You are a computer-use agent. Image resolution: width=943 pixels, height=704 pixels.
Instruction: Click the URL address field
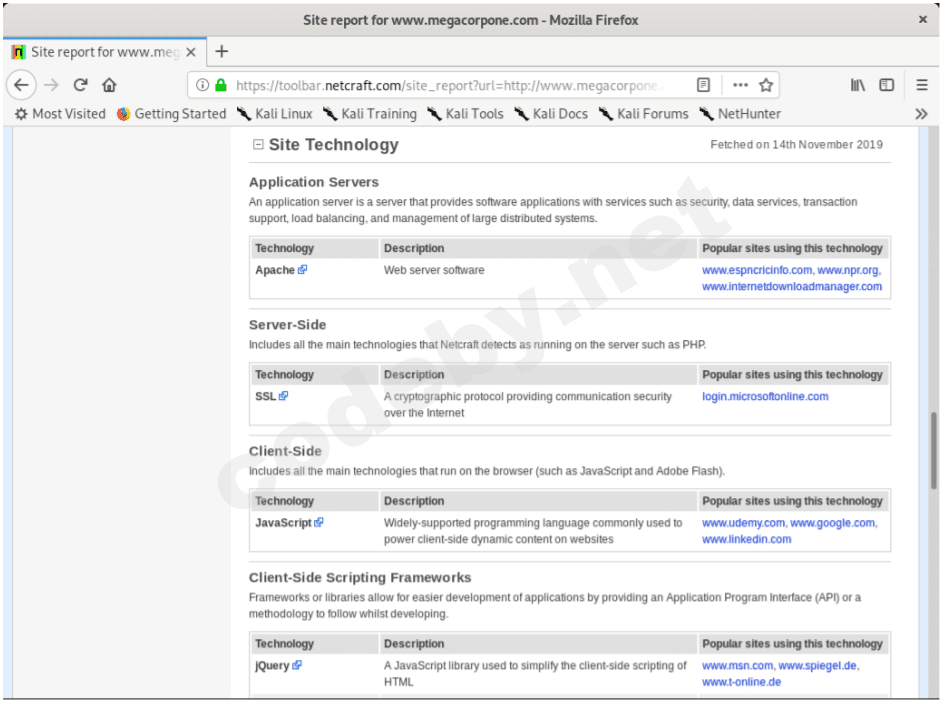450,85
